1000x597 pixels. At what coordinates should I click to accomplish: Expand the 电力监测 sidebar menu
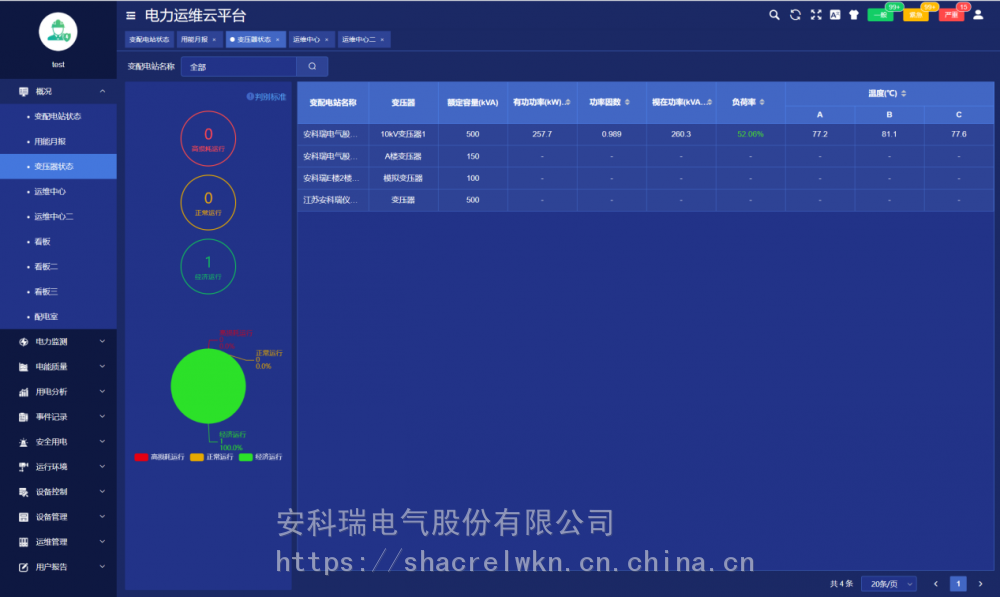coord(58,342)
